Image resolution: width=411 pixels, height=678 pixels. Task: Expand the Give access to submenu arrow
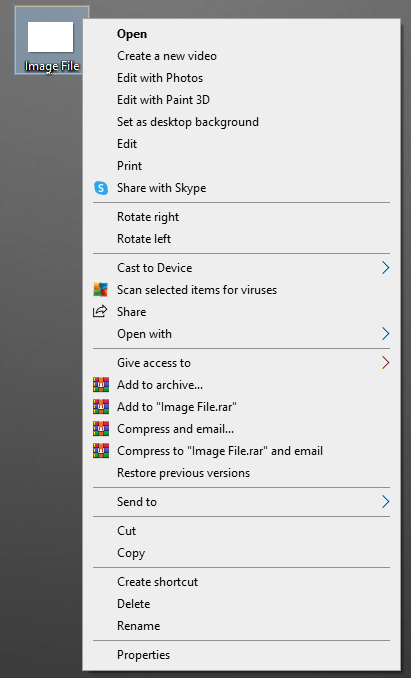click(x=386, y=363)
